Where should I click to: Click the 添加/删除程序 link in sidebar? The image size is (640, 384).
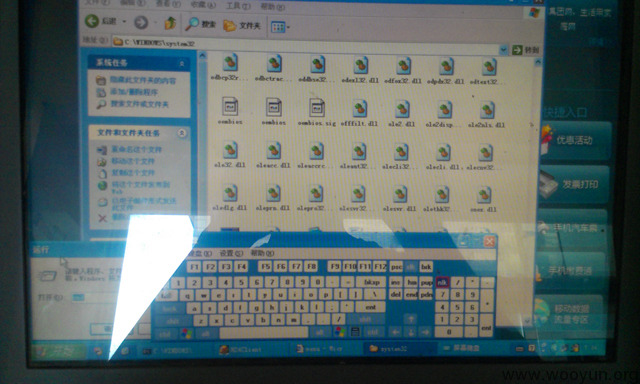[134, 92]
